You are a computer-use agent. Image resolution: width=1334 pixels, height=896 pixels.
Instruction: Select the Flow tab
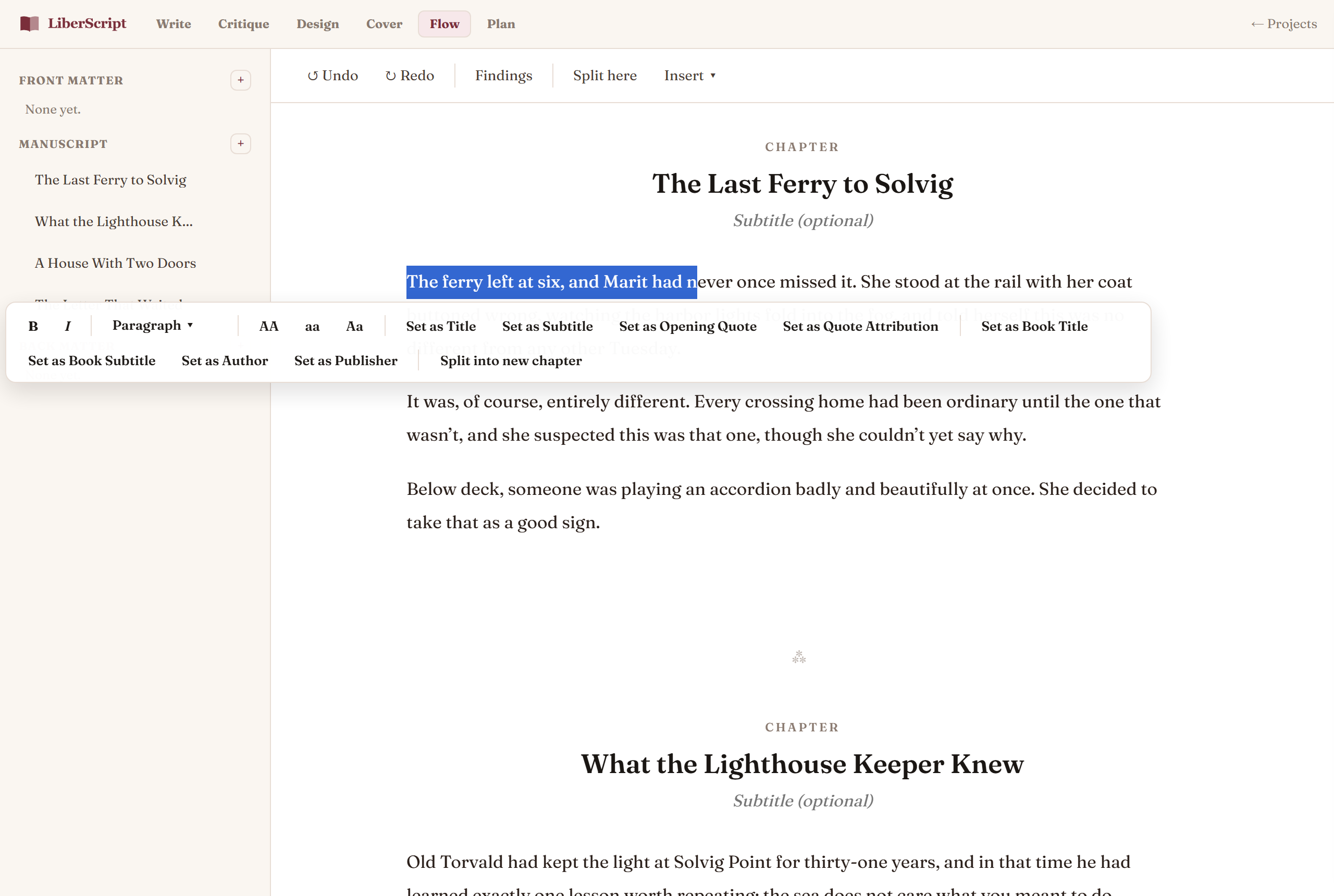(444, 23)
